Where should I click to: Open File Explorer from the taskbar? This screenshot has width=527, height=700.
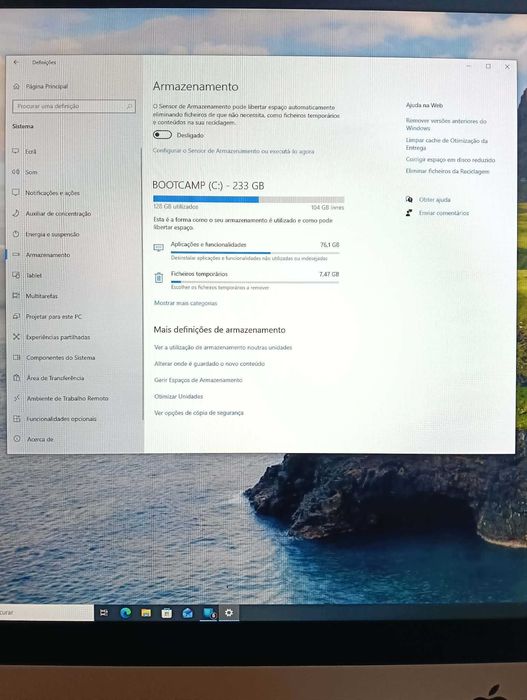(x=146, y=612)
